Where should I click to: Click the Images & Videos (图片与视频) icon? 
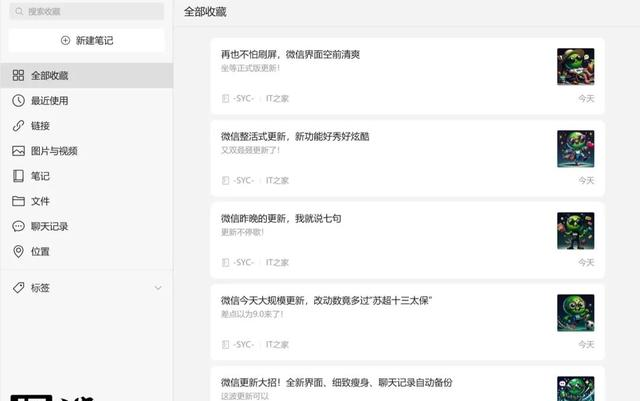[18, 151]
